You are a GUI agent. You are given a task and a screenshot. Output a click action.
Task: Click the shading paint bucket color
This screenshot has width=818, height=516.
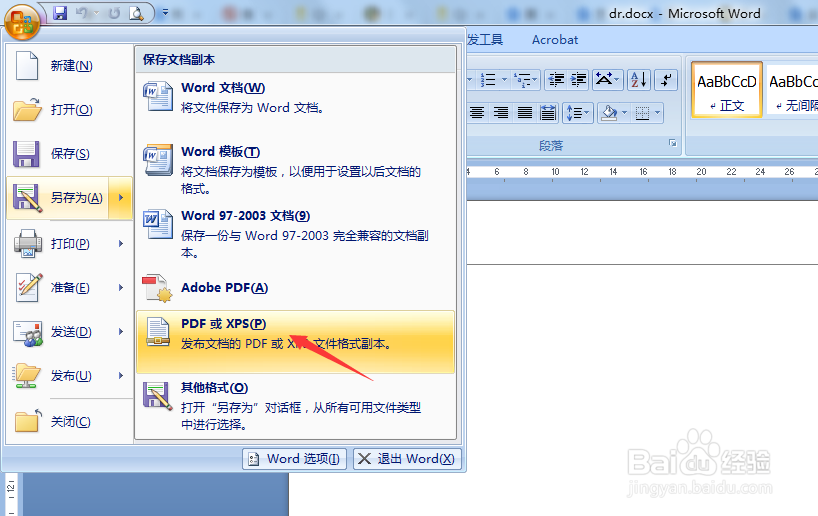609,113
